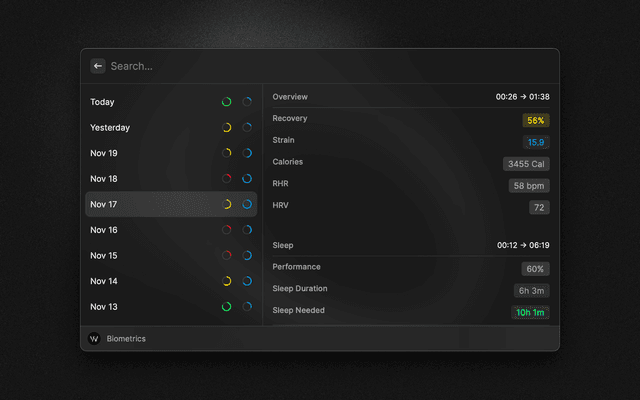Viewport: 640px width, 400px height.
Task: Click the green recovery ring for Today
Action: click(227, 102)
